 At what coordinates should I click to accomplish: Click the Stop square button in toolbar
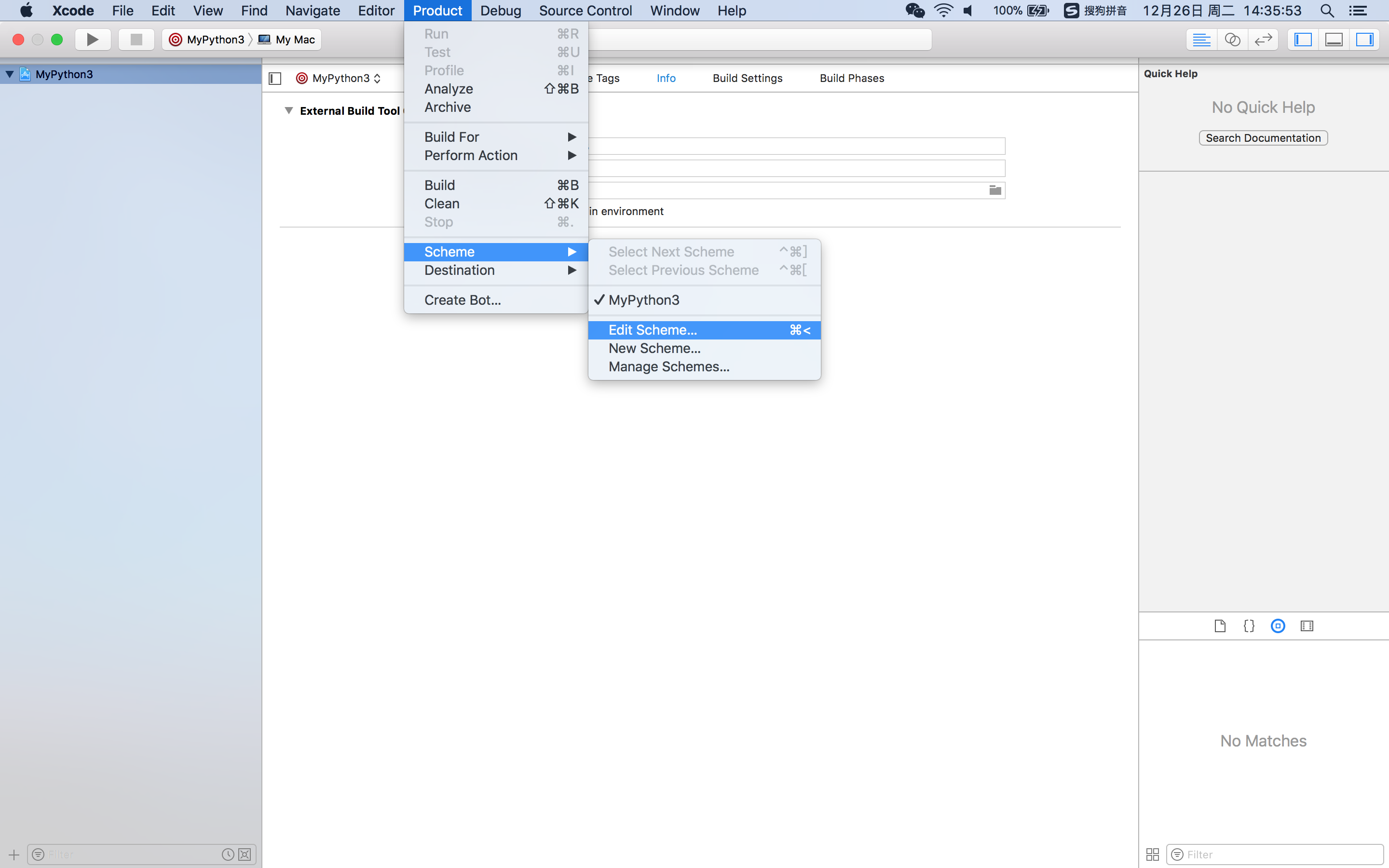pos(136,40)
